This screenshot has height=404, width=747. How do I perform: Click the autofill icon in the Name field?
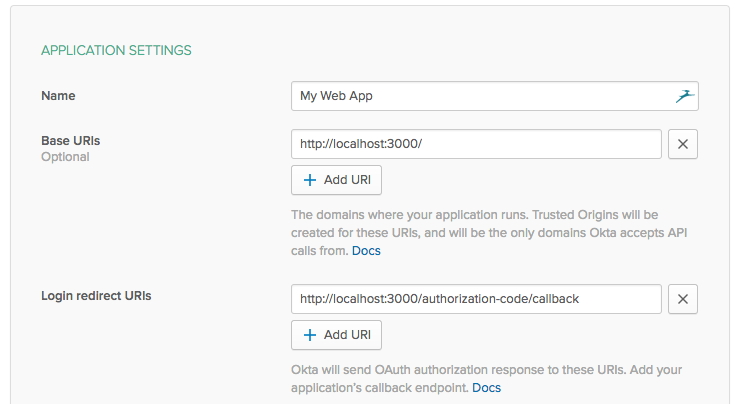[x=684, y=96]
